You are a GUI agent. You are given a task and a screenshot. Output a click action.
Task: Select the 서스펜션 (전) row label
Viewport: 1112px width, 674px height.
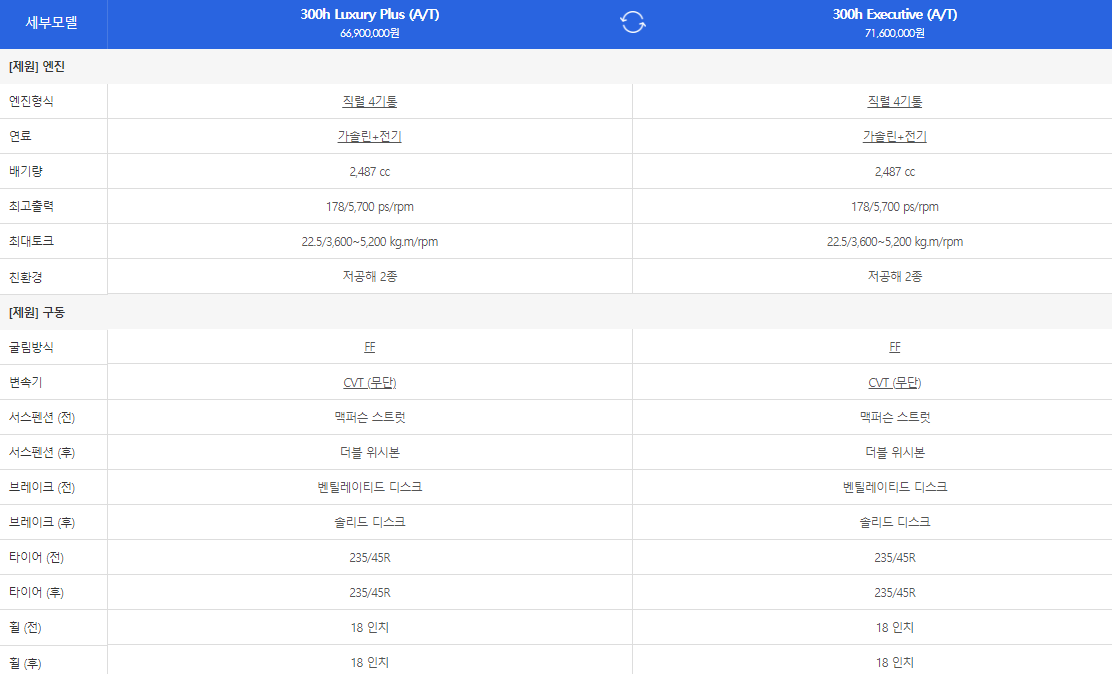[42, 417]
